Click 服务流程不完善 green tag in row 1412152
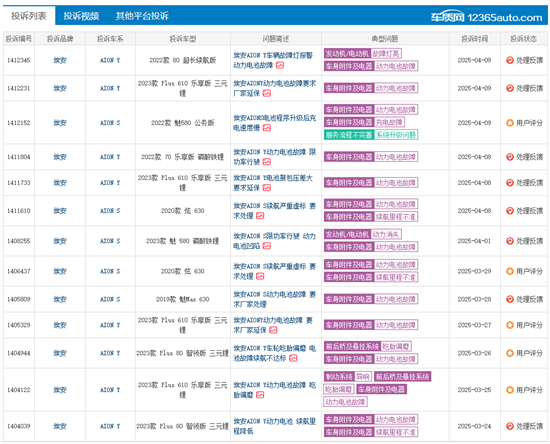The width and height of the screenshot is (550, 444). 349,135
